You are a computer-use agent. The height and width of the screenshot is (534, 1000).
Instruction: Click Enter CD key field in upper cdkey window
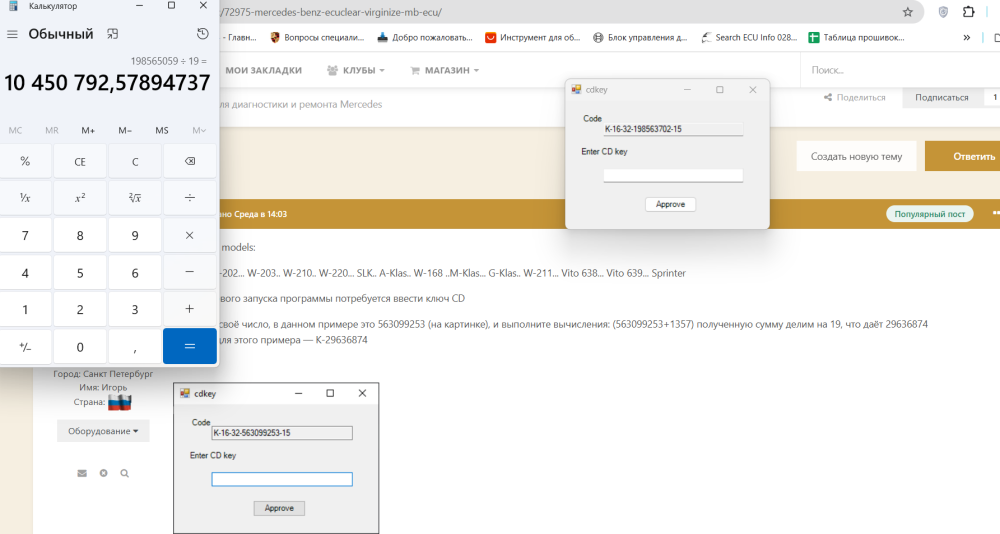pos(673,175)
